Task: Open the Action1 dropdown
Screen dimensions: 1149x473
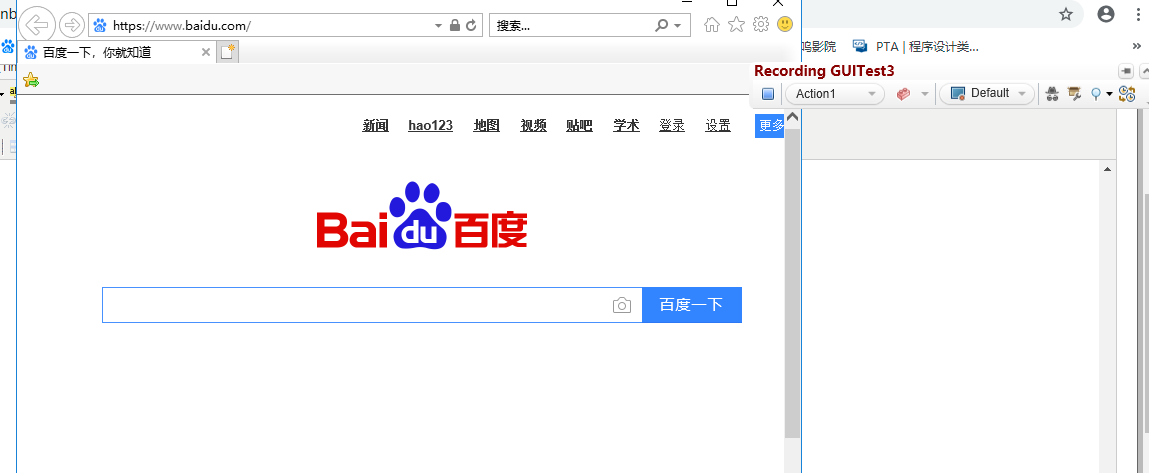Action: click(x=835, y=94)
